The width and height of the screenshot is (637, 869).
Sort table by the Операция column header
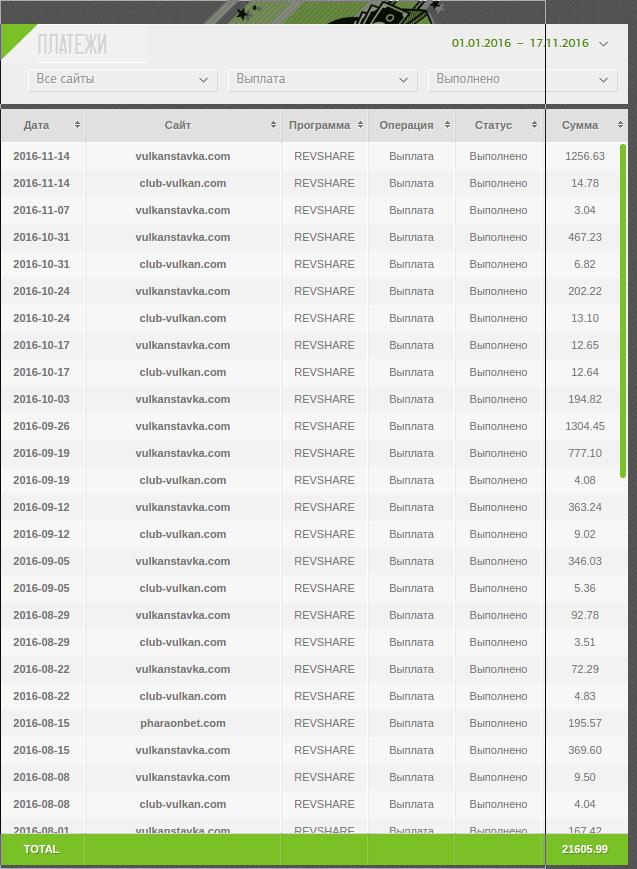pos(411,125)
